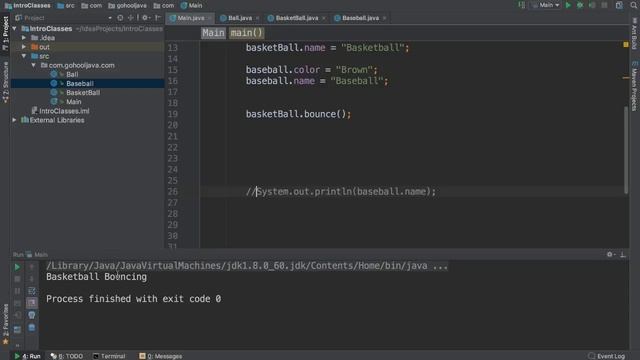This screenshot has width=640, height=360.
Task: Click the stop icon in top toolbar
Action: coord(604,5)
